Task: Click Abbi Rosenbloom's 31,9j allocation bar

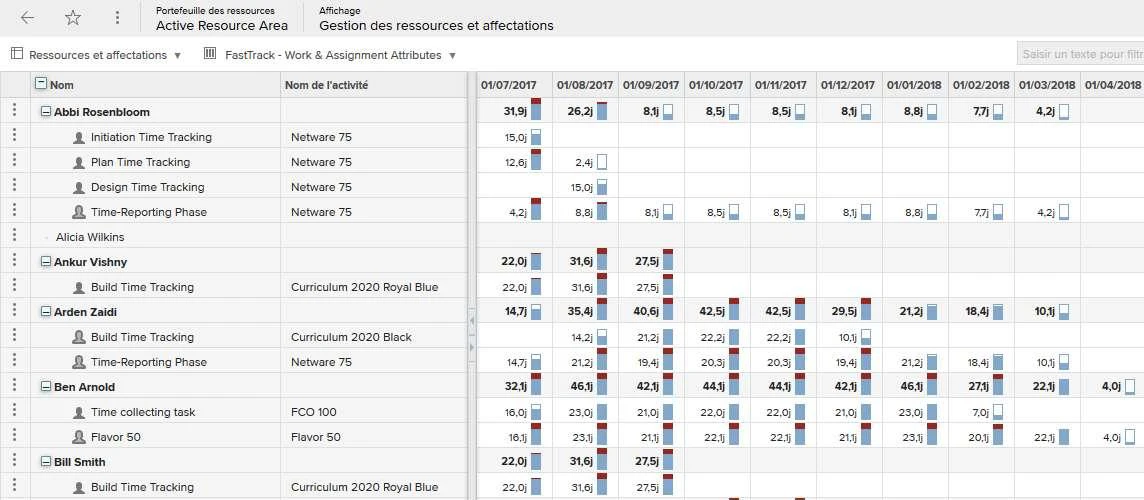Action: 536,109
